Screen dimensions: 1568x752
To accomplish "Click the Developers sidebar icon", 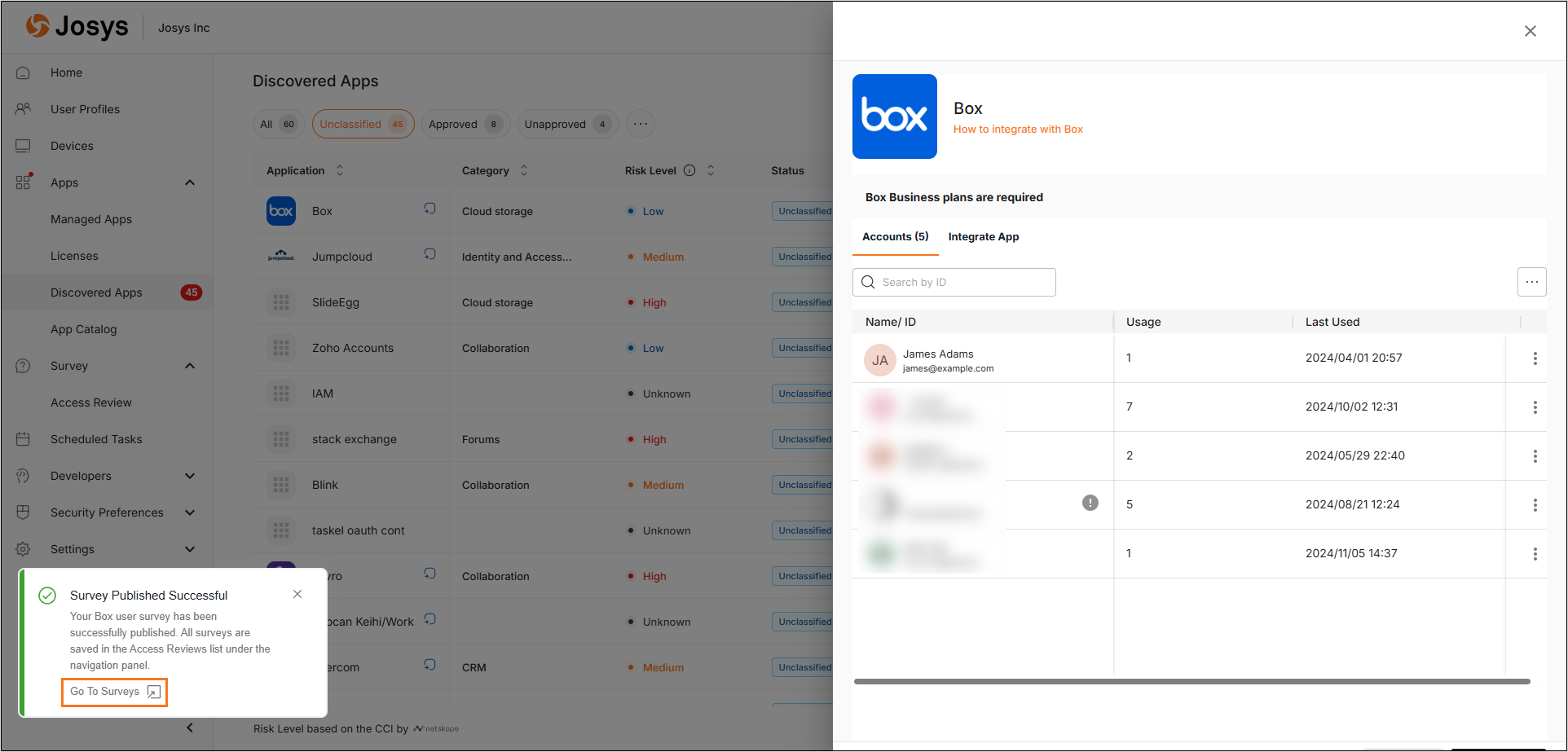I will [23, 476].
